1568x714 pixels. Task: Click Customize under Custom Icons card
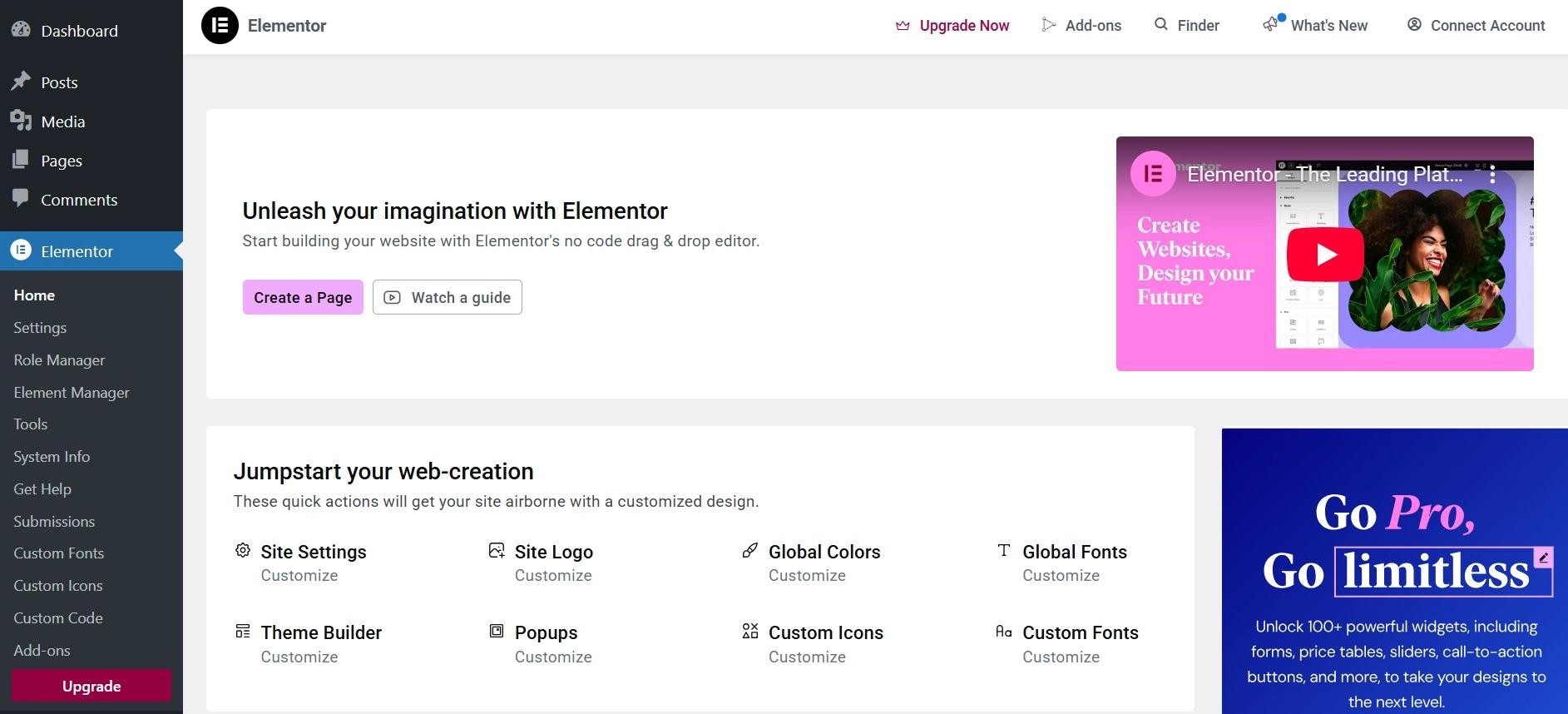(807, 657)
